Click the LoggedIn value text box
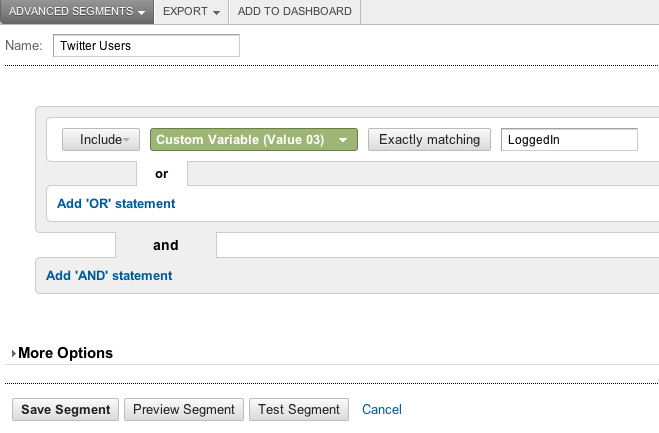This screenshot has height=433, width=659. pyautogui.click(x=568, y=140)
